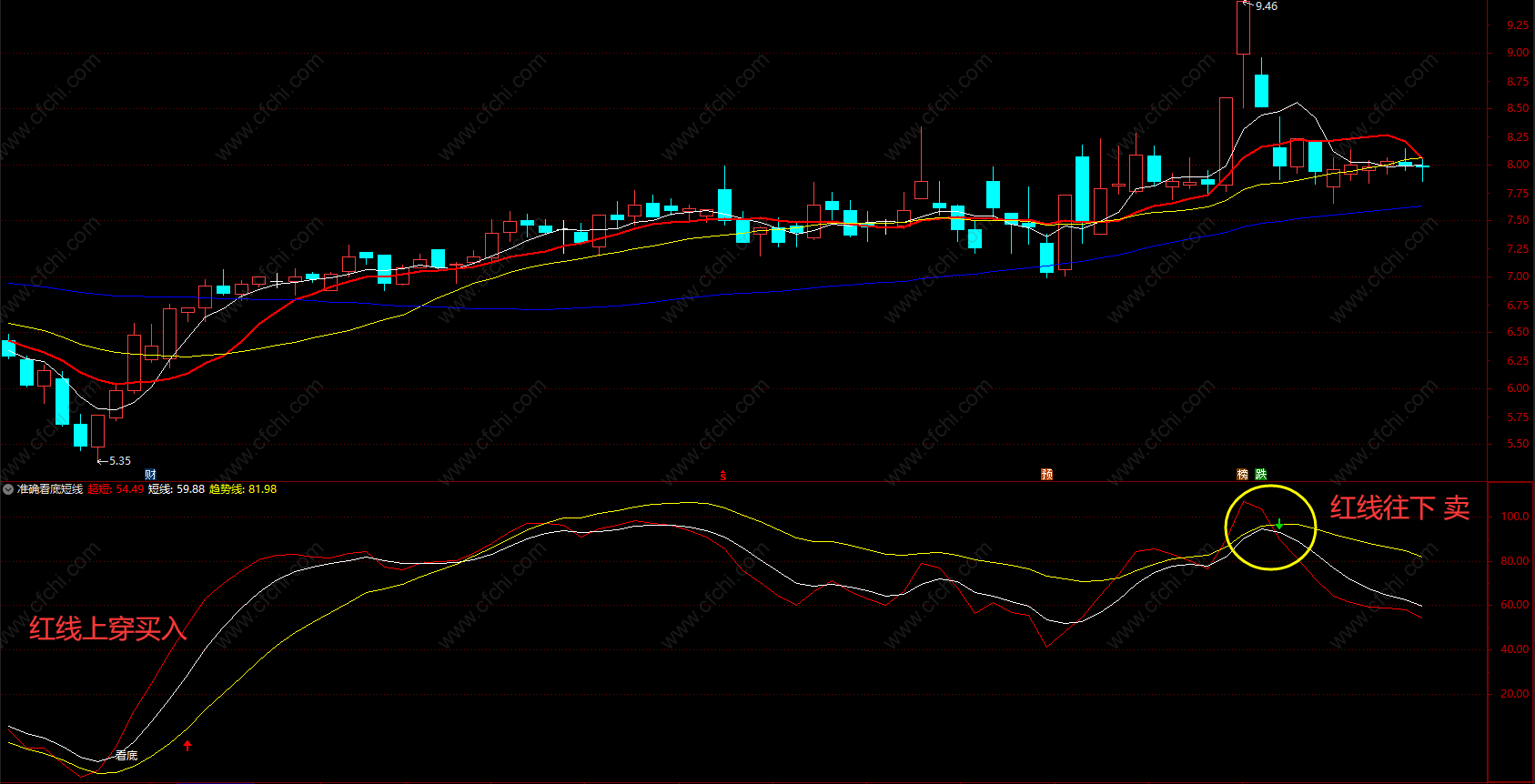Open the 榜 ranking marker icon
Image resolution: width=1535 pixels, height=784 pixels.
tap(1243, 475)
